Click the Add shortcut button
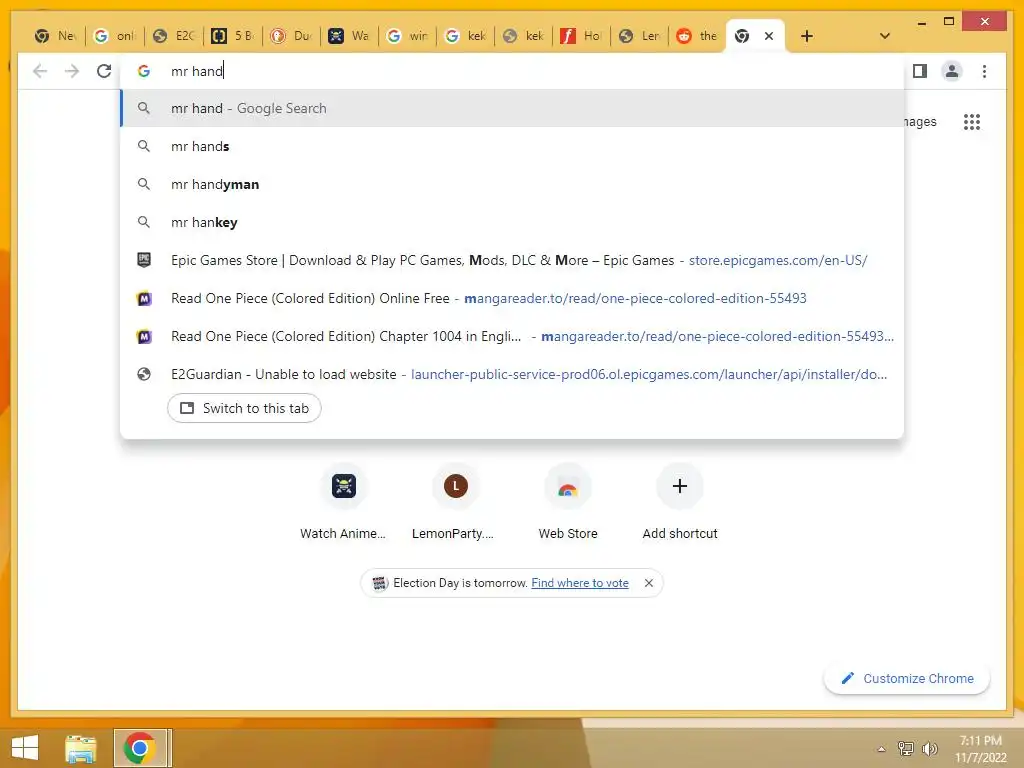Viewport: 1024px width, 768px height. coord(680,502)
